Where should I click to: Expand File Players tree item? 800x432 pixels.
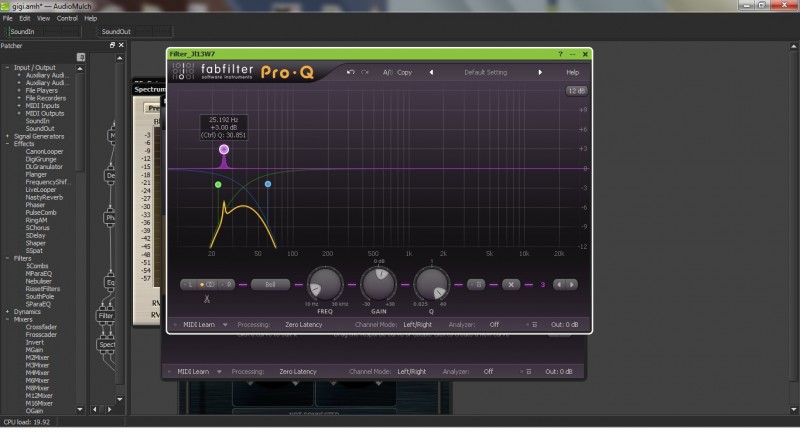tap(19, 90)
